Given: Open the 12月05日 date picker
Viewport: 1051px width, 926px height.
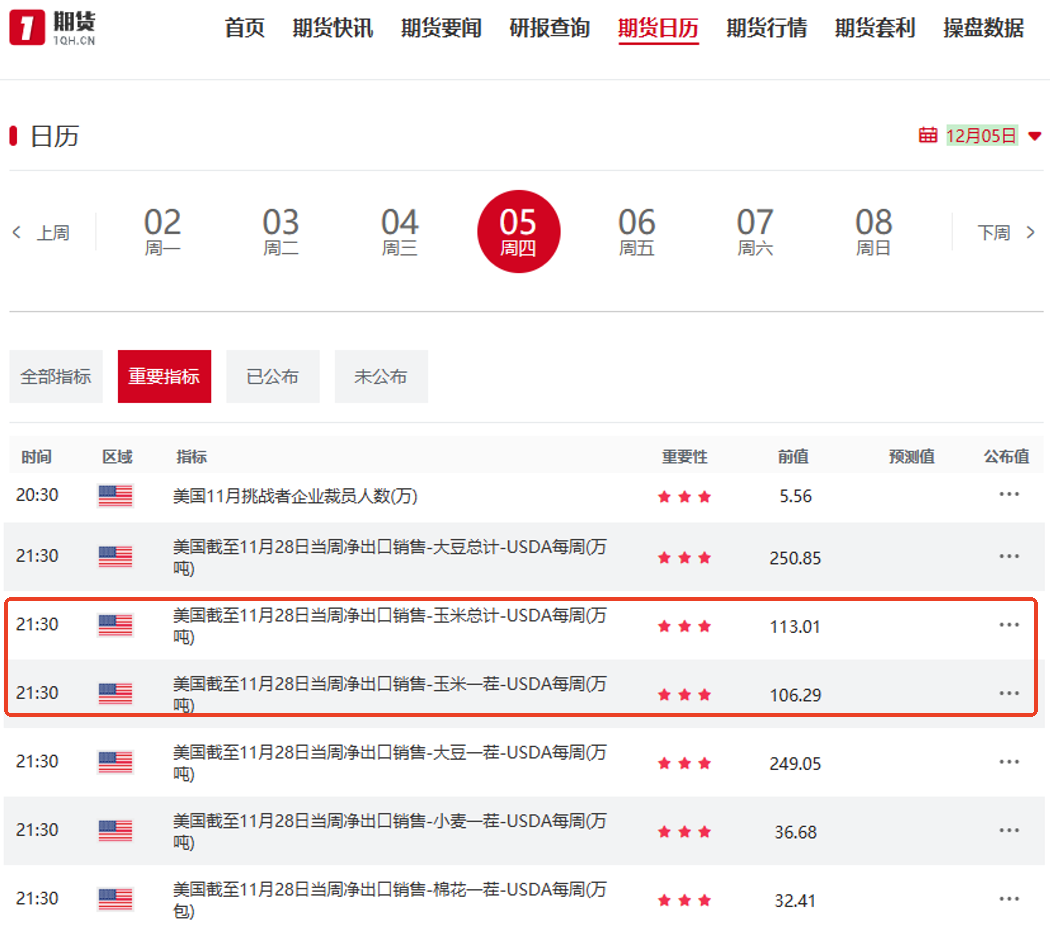Looking at the screenshot, I should click(980, 136).
